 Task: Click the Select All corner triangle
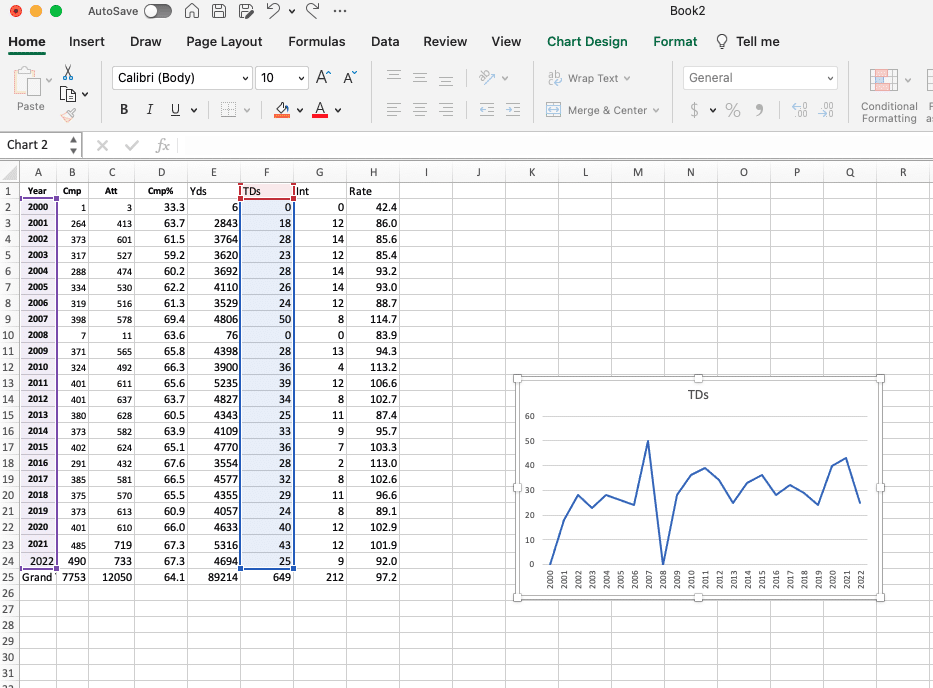(x=10, y=173)
